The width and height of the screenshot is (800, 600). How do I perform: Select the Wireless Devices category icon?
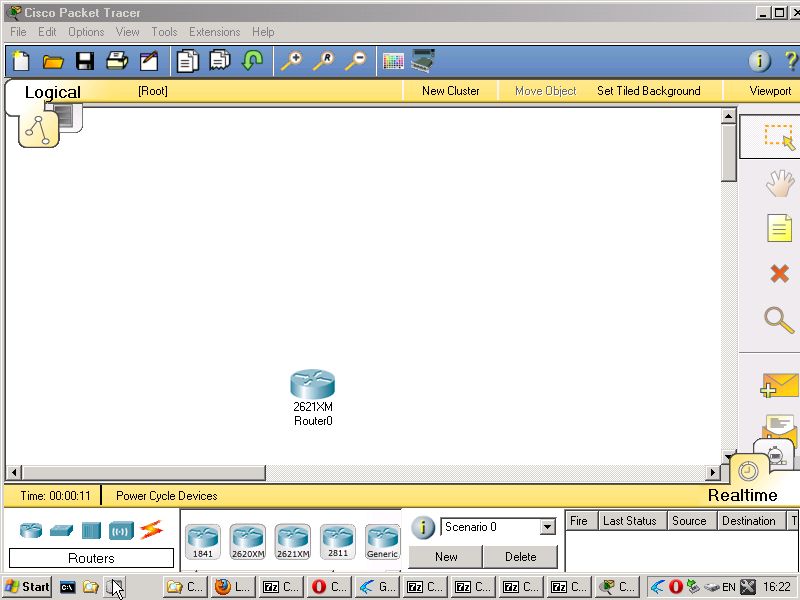(x=121, y=531)
